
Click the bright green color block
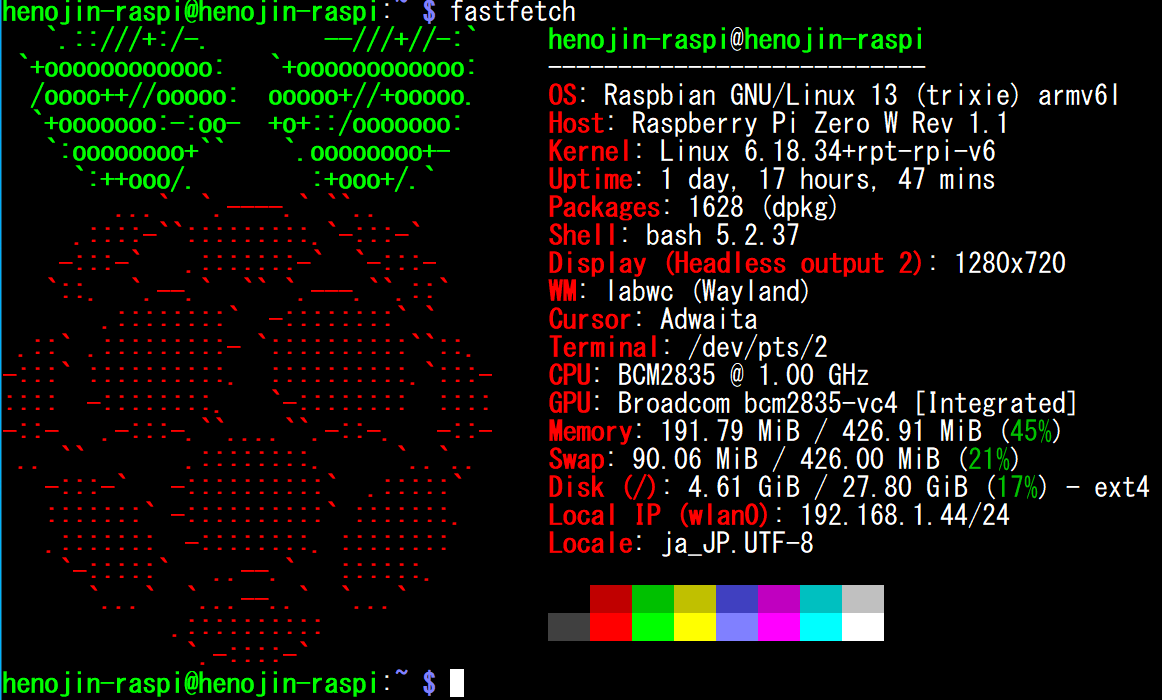pos(653,627)
